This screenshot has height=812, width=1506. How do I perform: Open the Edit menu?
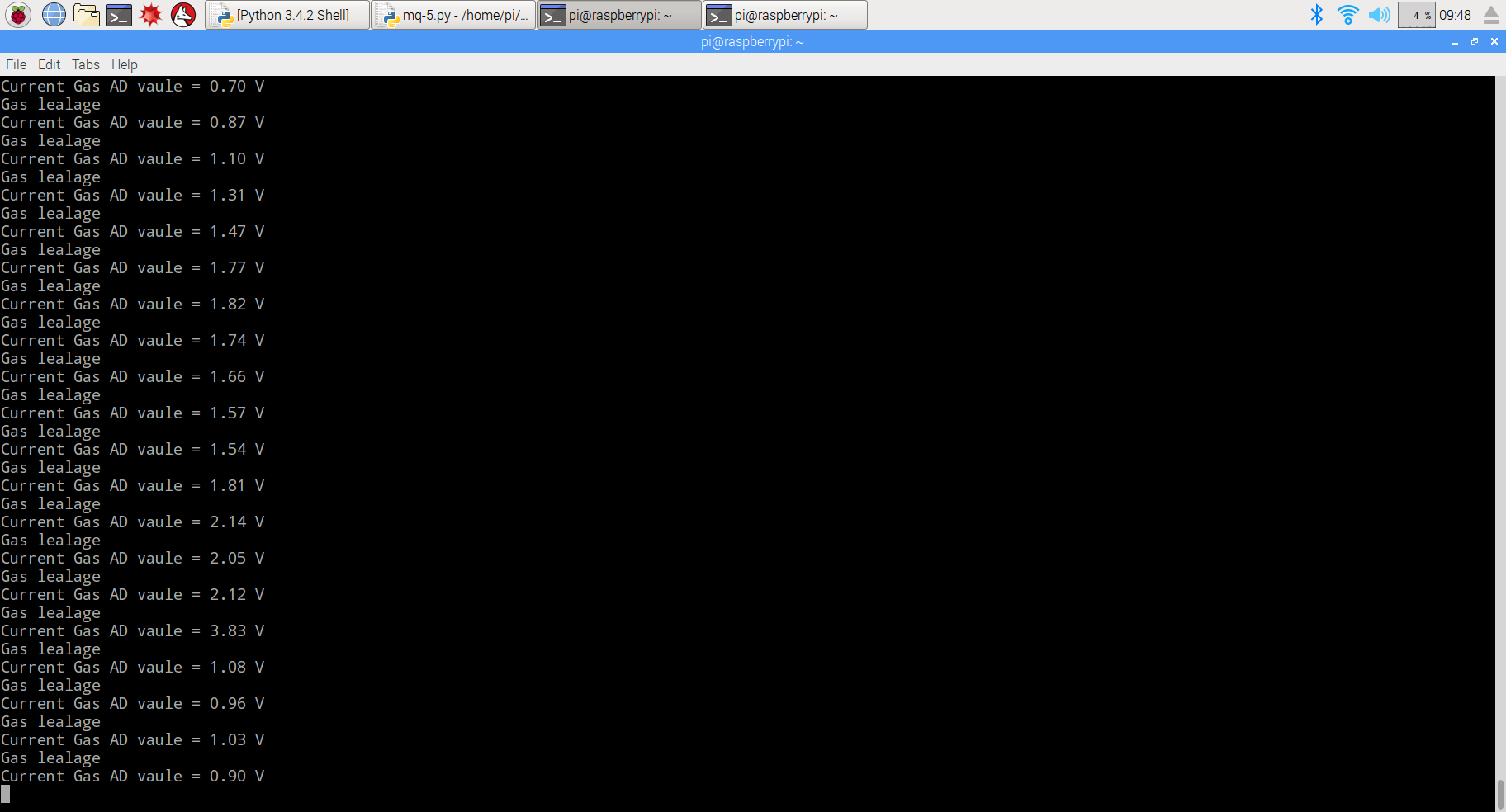(x=49, y=64)
